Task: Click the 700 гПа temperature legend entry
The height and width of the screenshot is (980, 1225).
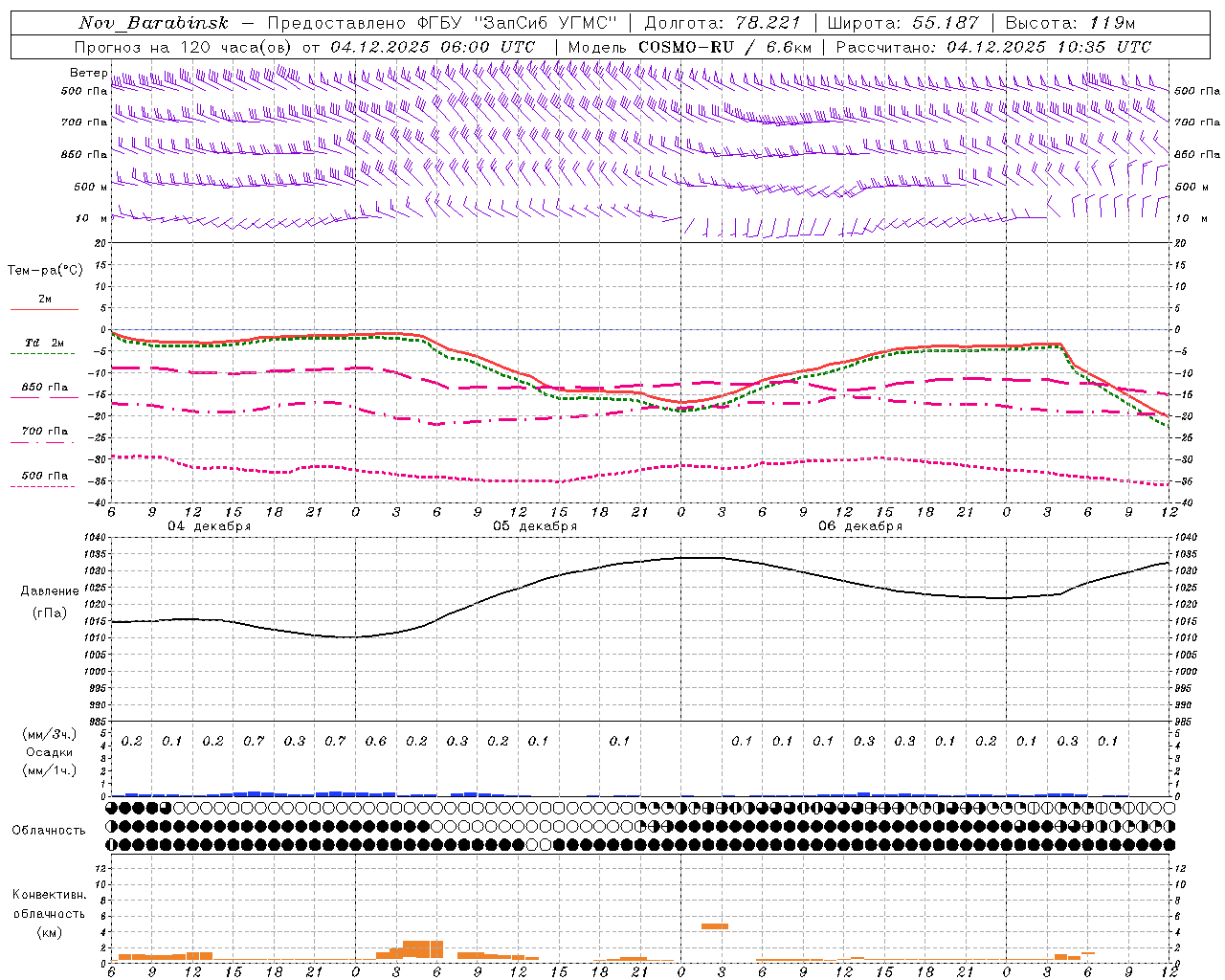Action: point(45,432)
